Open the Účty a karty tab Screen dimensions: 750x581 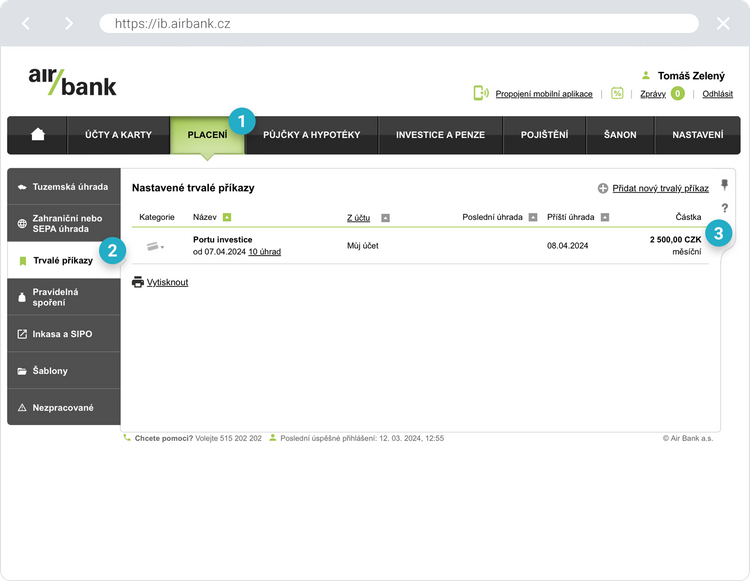116,135
